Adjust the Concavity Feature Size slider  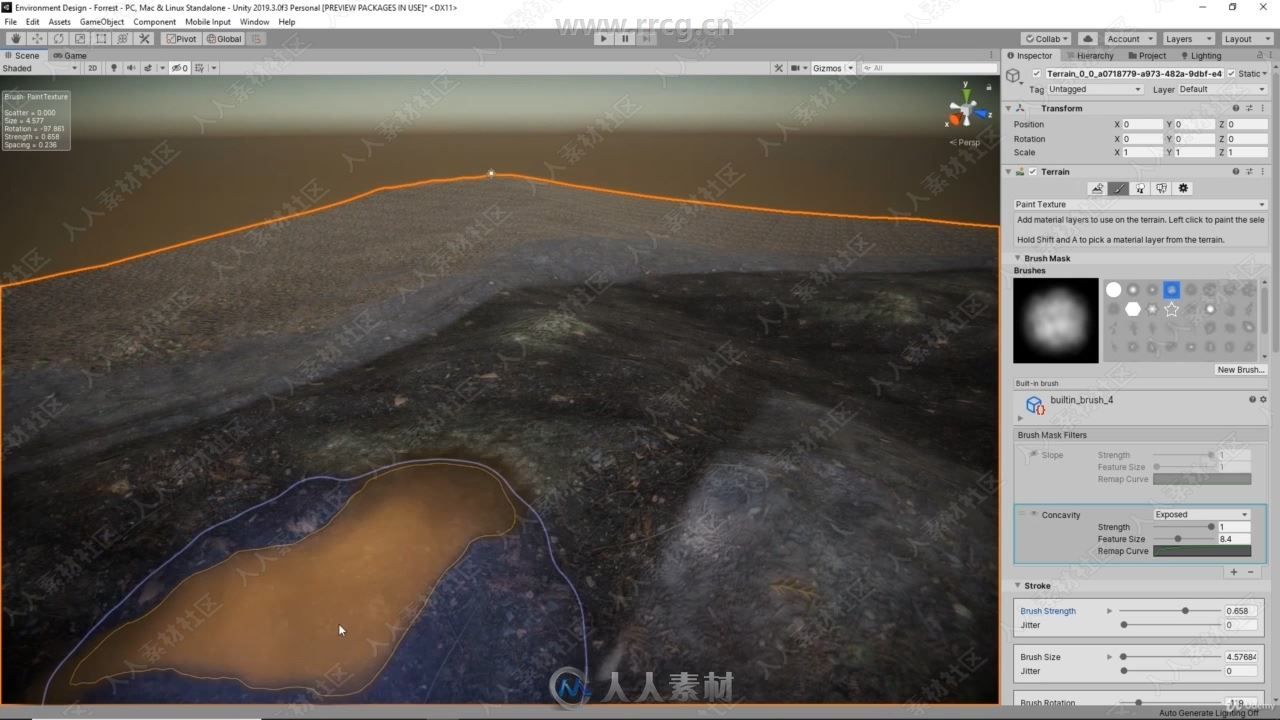tap(1184, 539)
